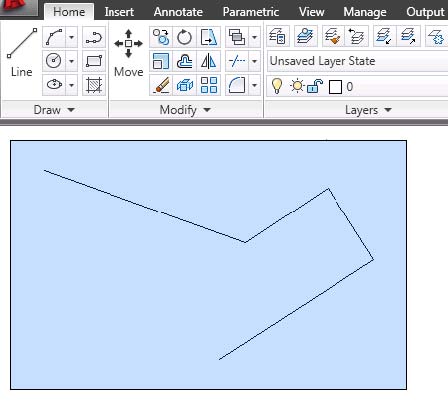
Task: Select the Polyline tool icon
Action: (x=94, y=37)
